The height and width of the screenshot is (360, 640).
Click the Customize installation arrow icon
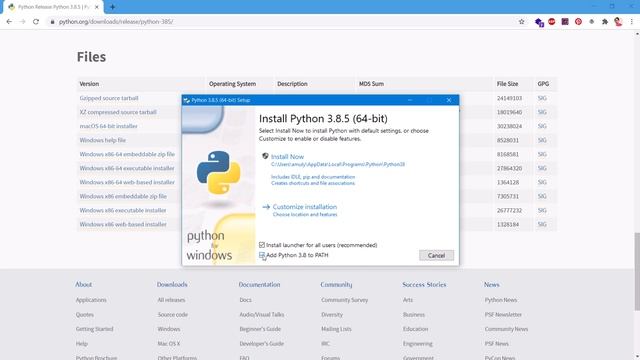[266, 207]
